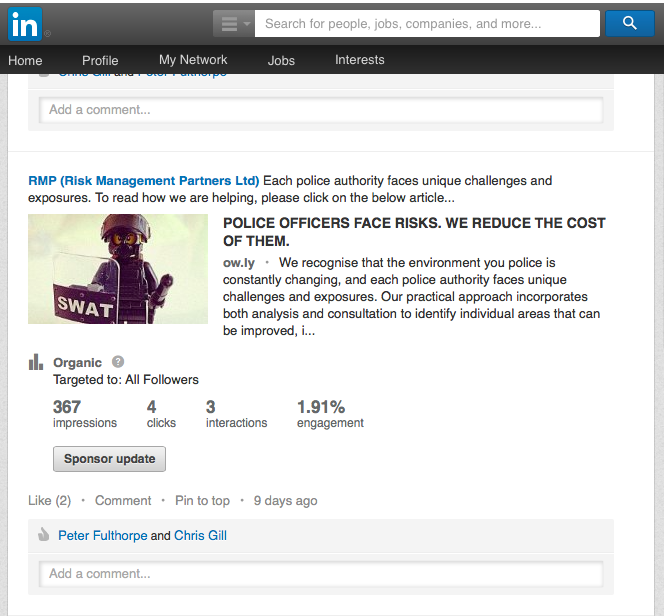Viewport: 664px width, 616px height.
Task: Click the thumbs-up icon beside Peter Fulthorpe
Action: click(x=43, y=534)
